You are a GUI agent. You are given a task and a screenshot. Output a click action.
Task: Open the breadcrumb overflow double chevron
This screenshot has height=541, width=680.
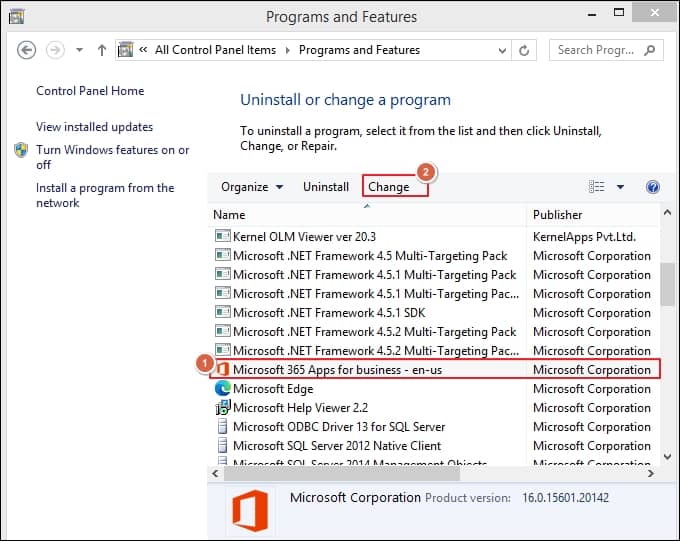click(x=143, y=49)
